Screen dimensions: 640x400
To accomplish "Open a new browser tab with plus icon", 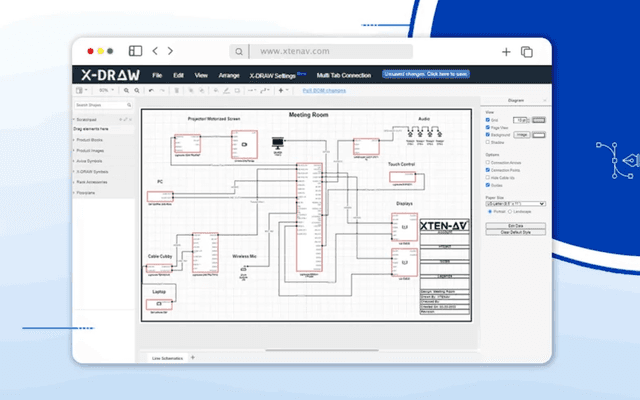I will 508,51.
